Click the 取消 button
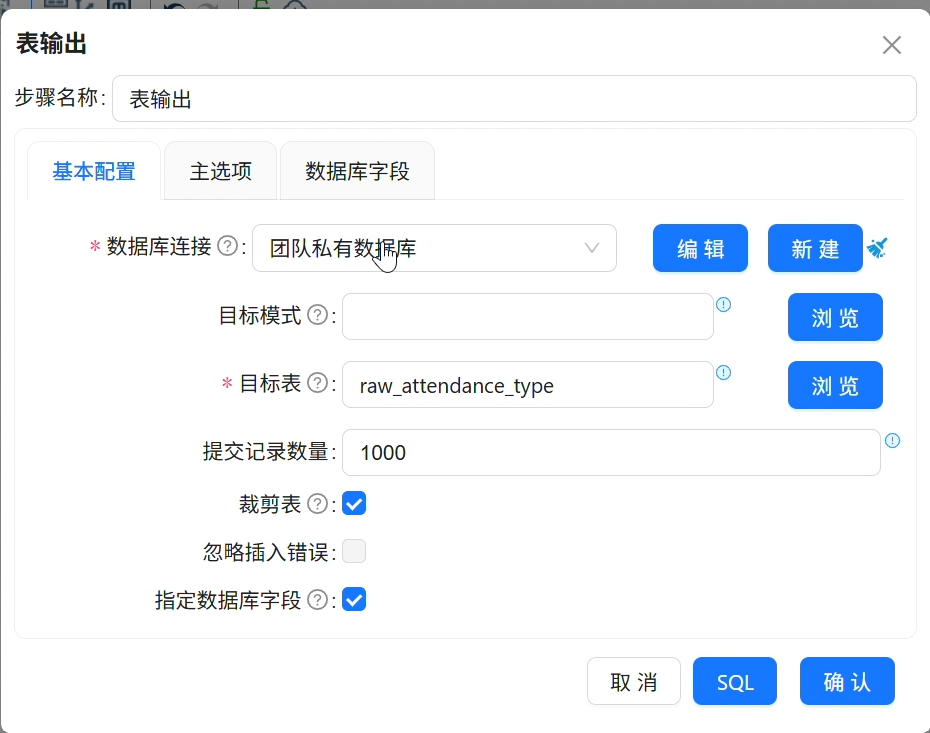This screenshot has width=930, height=733. coord(634,681)
